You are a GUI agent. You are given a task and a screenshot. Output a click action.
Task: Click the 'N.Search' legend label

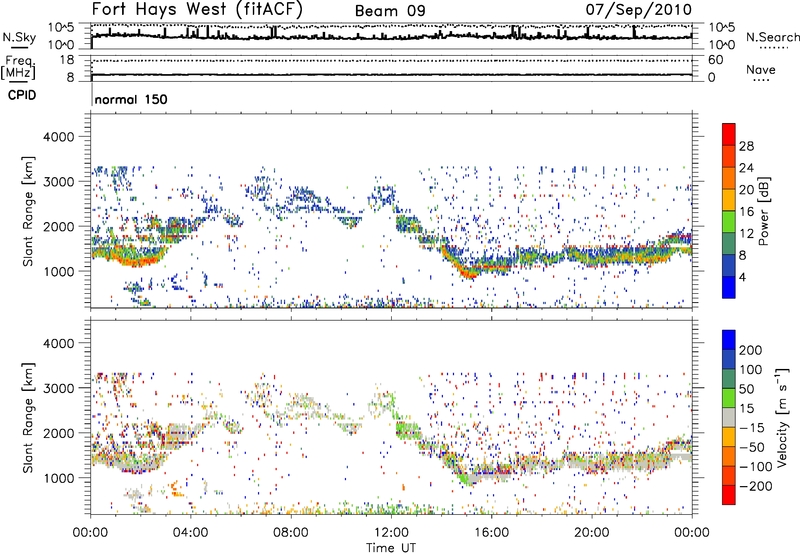click(x=772, y=37)
